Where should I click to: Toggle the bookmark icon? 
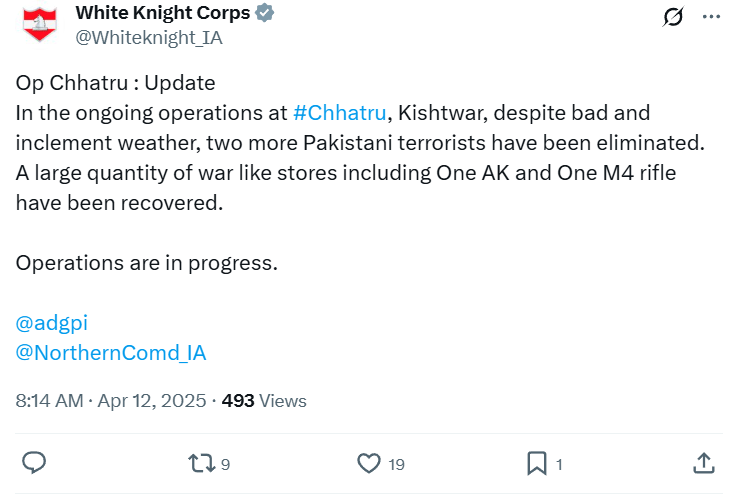pyautogui.click(x=536, y=463)
